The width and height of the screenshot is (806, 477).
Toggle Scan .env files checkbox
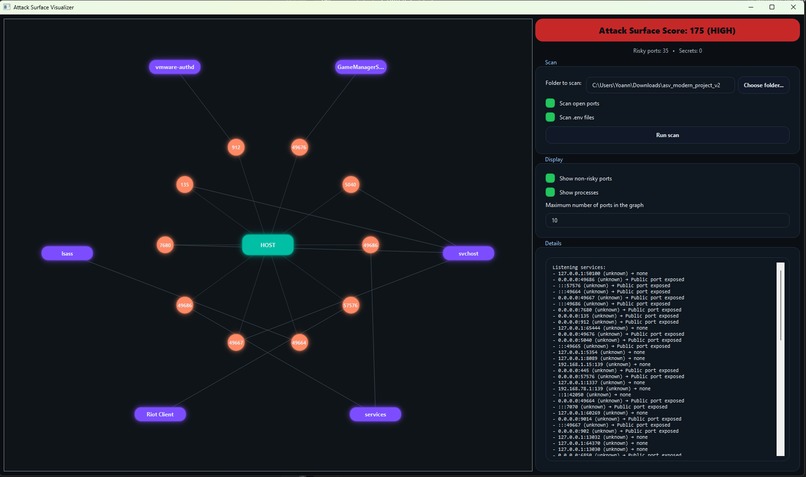[550, 117]
